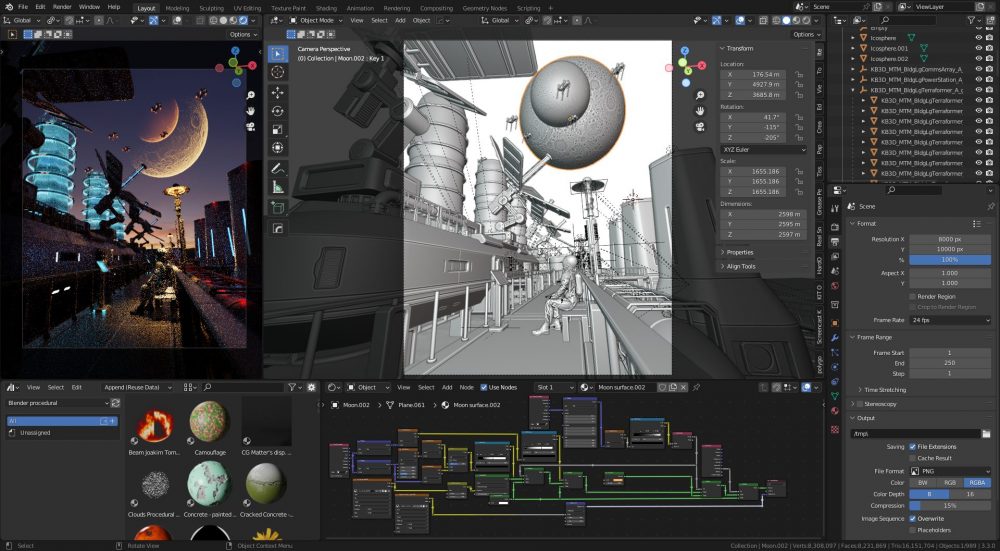Switch to the Scripting workspace tab
This screenshot has width=1000, height=551.
(528, 8)
